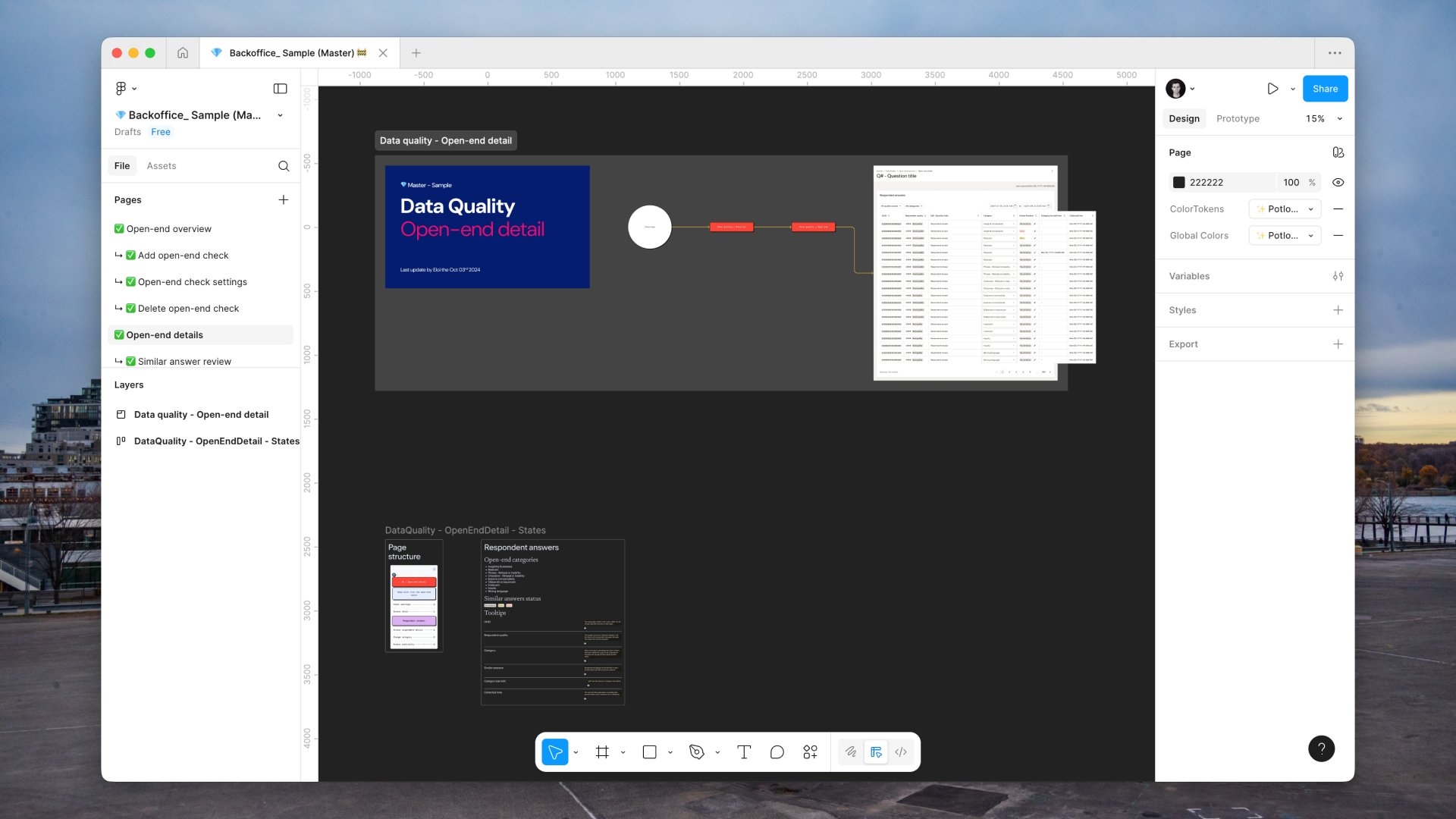The height and width of the screenshot is (819, 1456).
Task: Expand the Backoffice_Sample file name chevron
Action: [x=281, y=115]
